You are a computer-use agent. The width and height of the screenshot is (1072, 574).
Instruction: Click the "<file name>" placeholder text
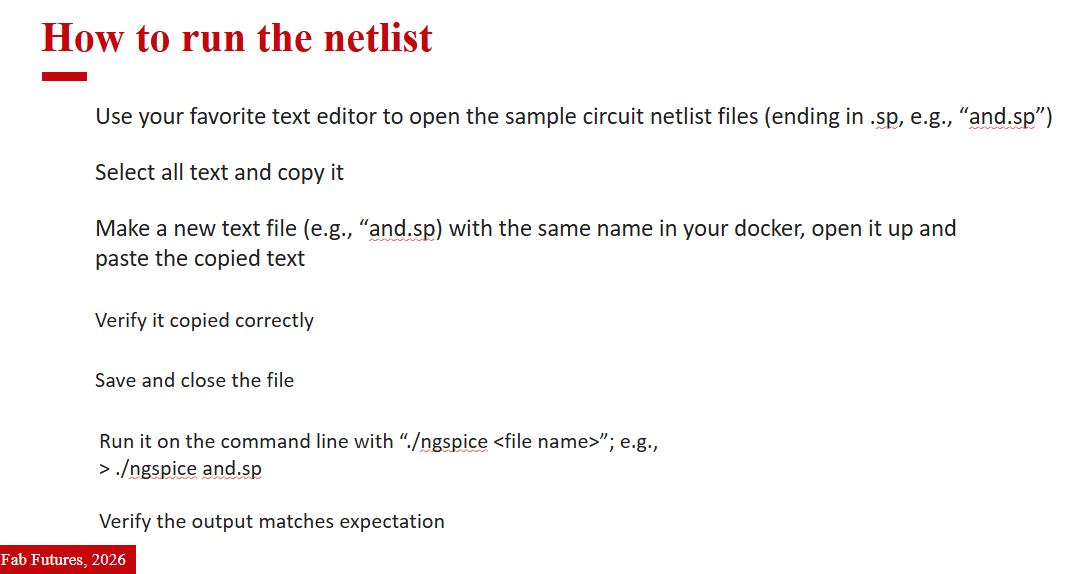[544, 441]
